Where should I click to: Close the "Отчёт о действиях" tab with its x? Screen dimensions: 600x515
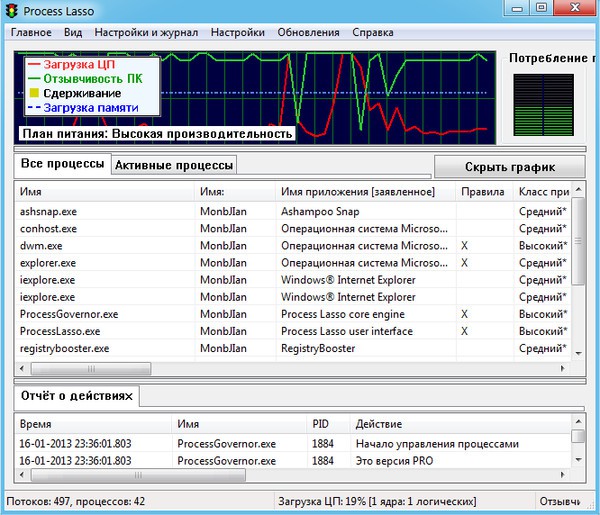(x=128, y=397)
